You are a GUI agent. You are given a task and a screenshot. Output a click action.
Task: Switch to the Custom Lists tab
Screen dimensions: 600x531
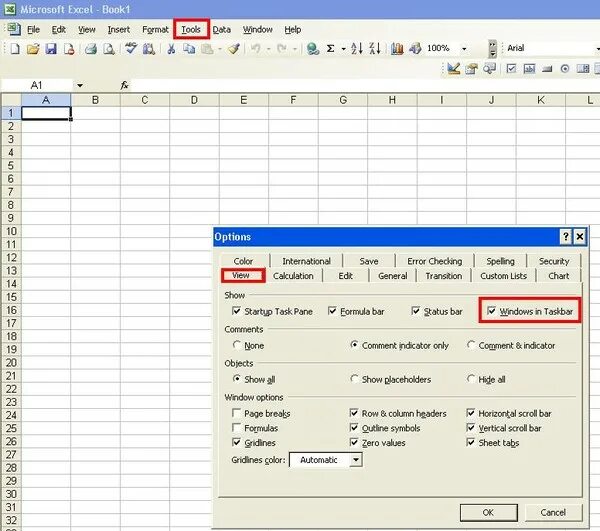tap(504, 276)
